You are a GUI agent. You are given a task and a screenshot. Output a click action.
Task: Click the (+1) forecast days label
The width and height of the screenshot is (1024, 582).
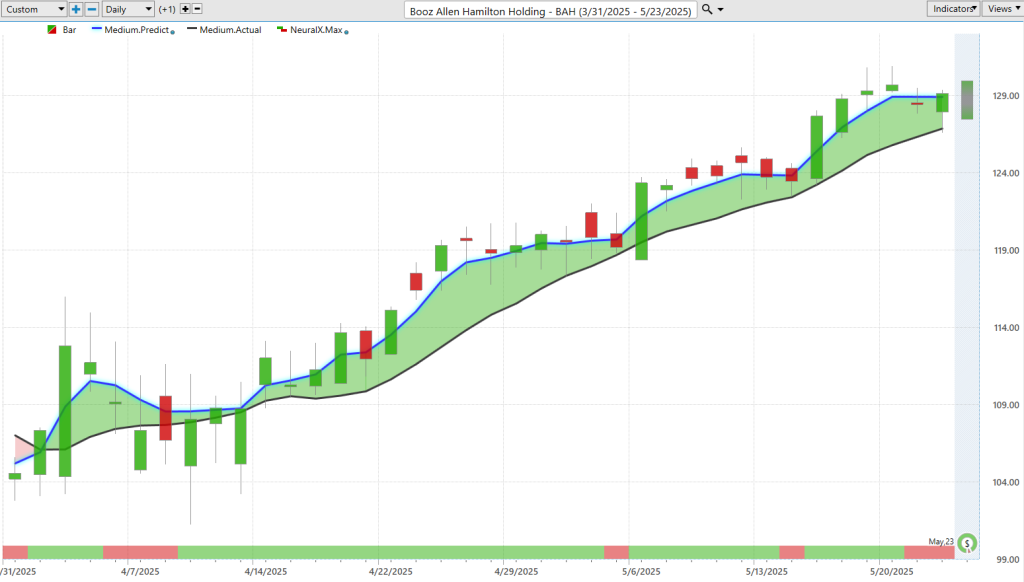[x=167, y=9]
